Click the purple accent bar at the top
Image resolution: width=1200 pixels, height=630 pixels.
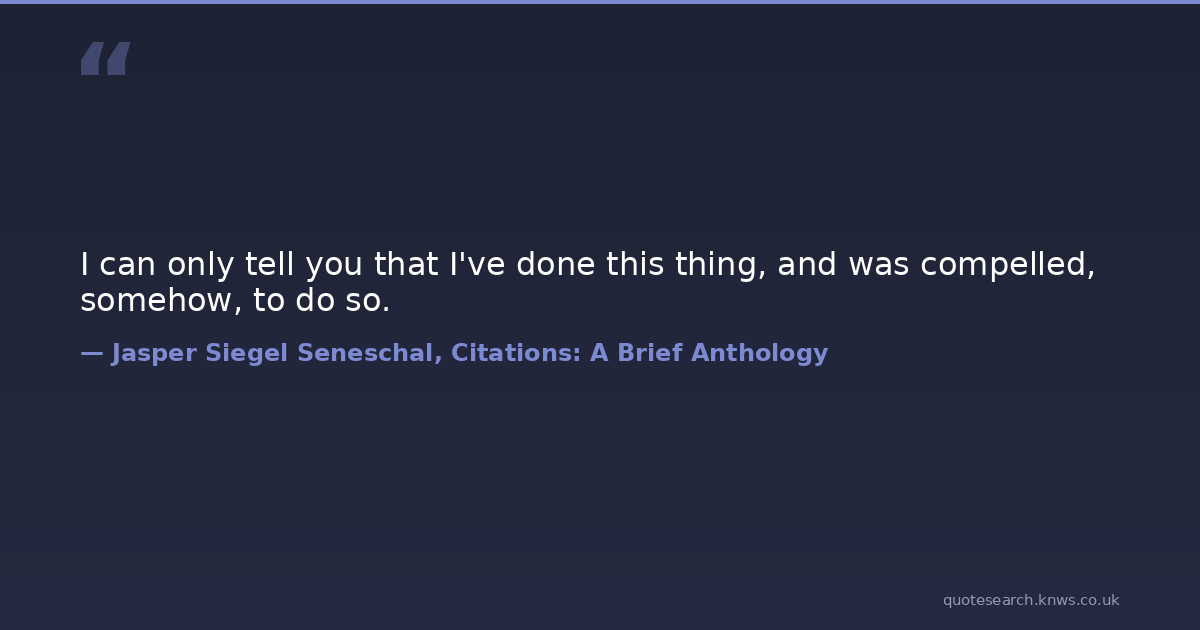pos(600,2)
